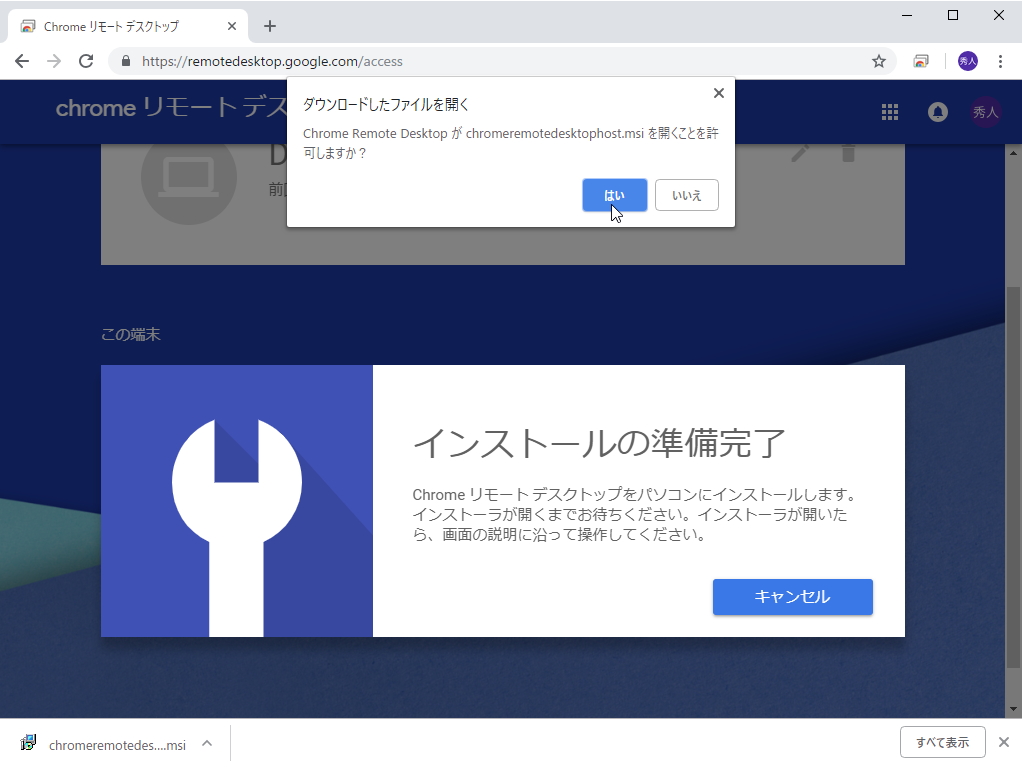Open the Google apps grid launcher
The width and height of the screenshot is (1022, 767).
(889, 112)
